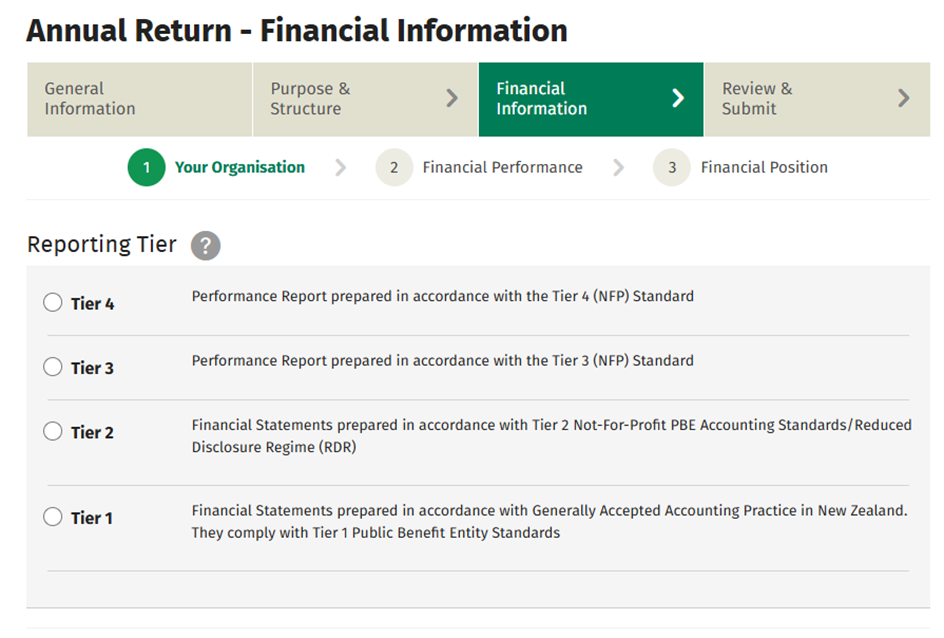The width and height of the screenshot is (944, 638).
Task: Click the question mark beside Reporting Tier
Action: [205, 245]
